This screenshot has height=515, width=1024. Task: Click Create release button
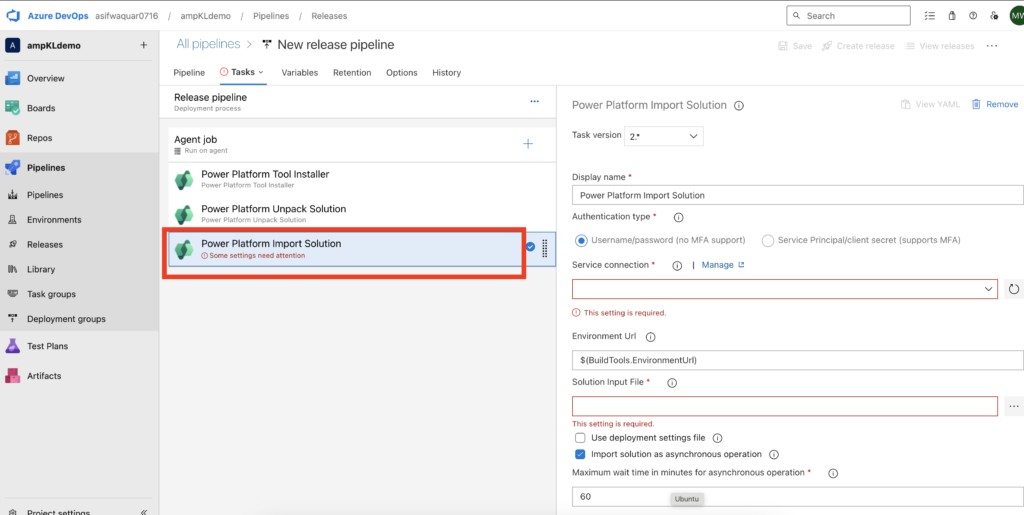(859, 46)
